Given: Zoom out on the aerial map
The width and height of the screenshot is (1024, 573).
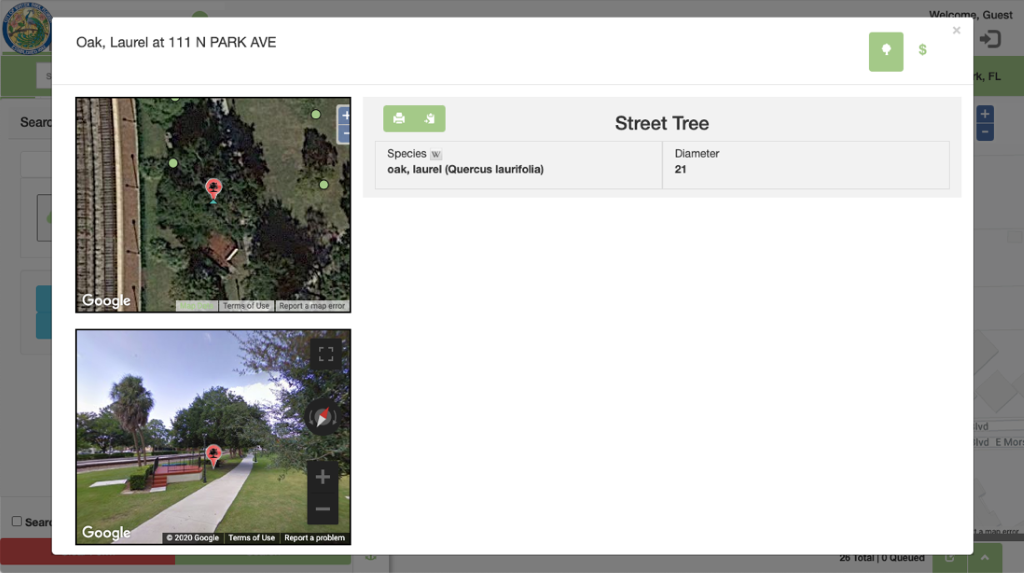Looking at the screenshot, I should 345,133.
